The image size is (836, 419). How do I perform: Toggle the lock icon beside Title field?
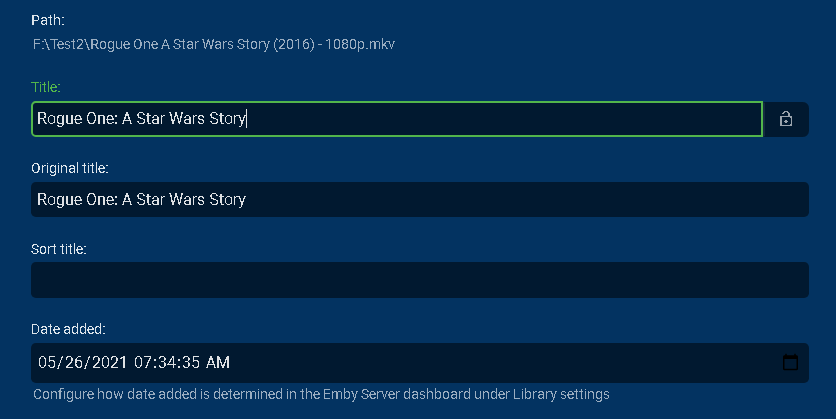coord(786,119)
